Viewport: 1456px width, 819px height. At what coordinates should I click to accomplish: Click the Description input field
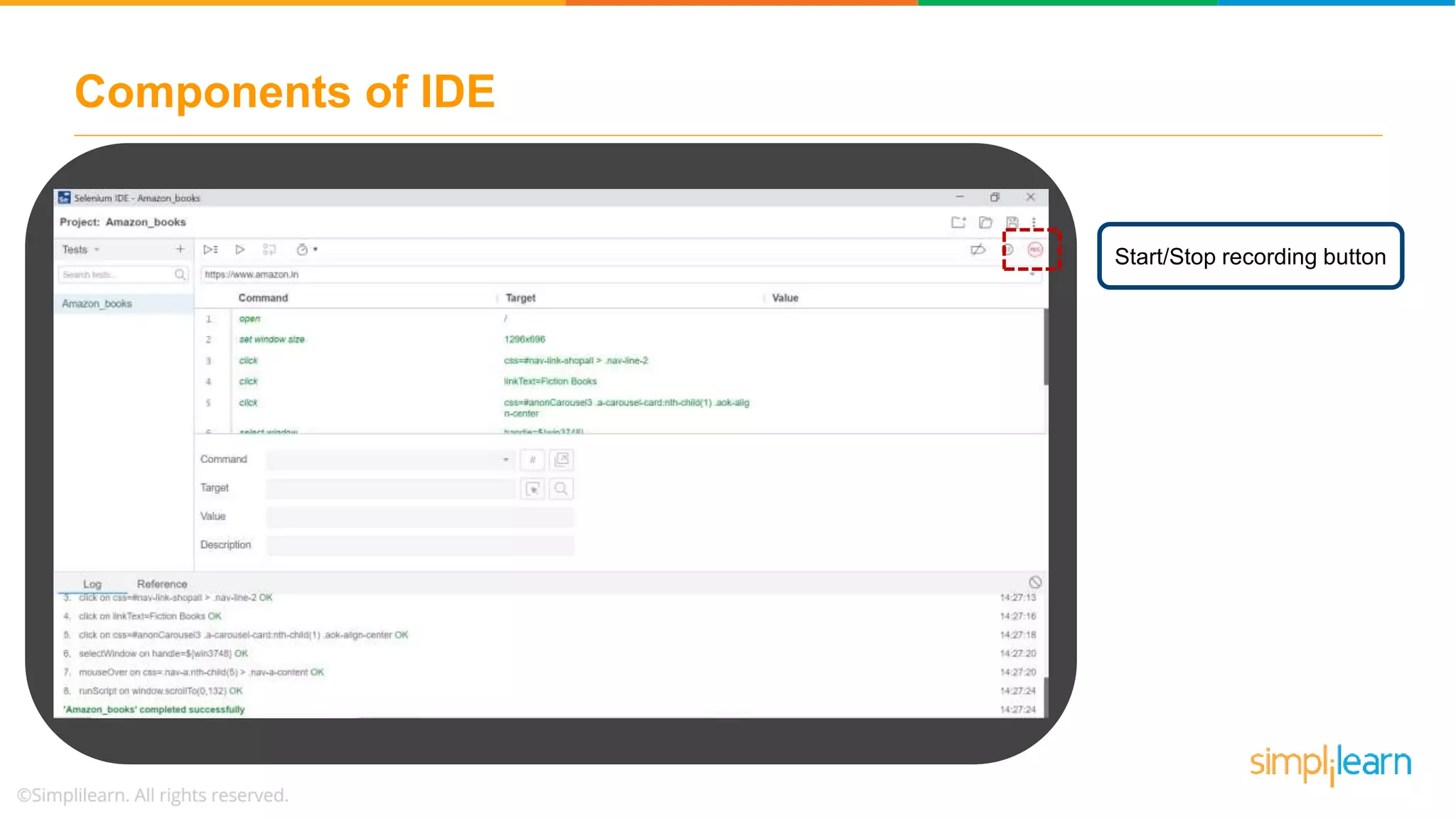[x=420, y=545]
